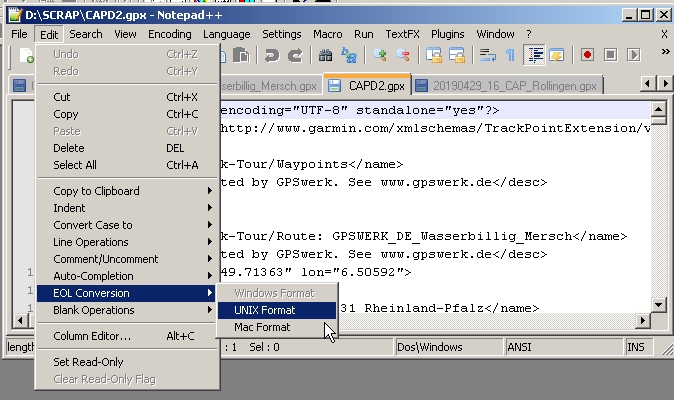This screenshot has height=400, width=674.
Task: Choose Select All from Edit menu
Action: (75, 165)
